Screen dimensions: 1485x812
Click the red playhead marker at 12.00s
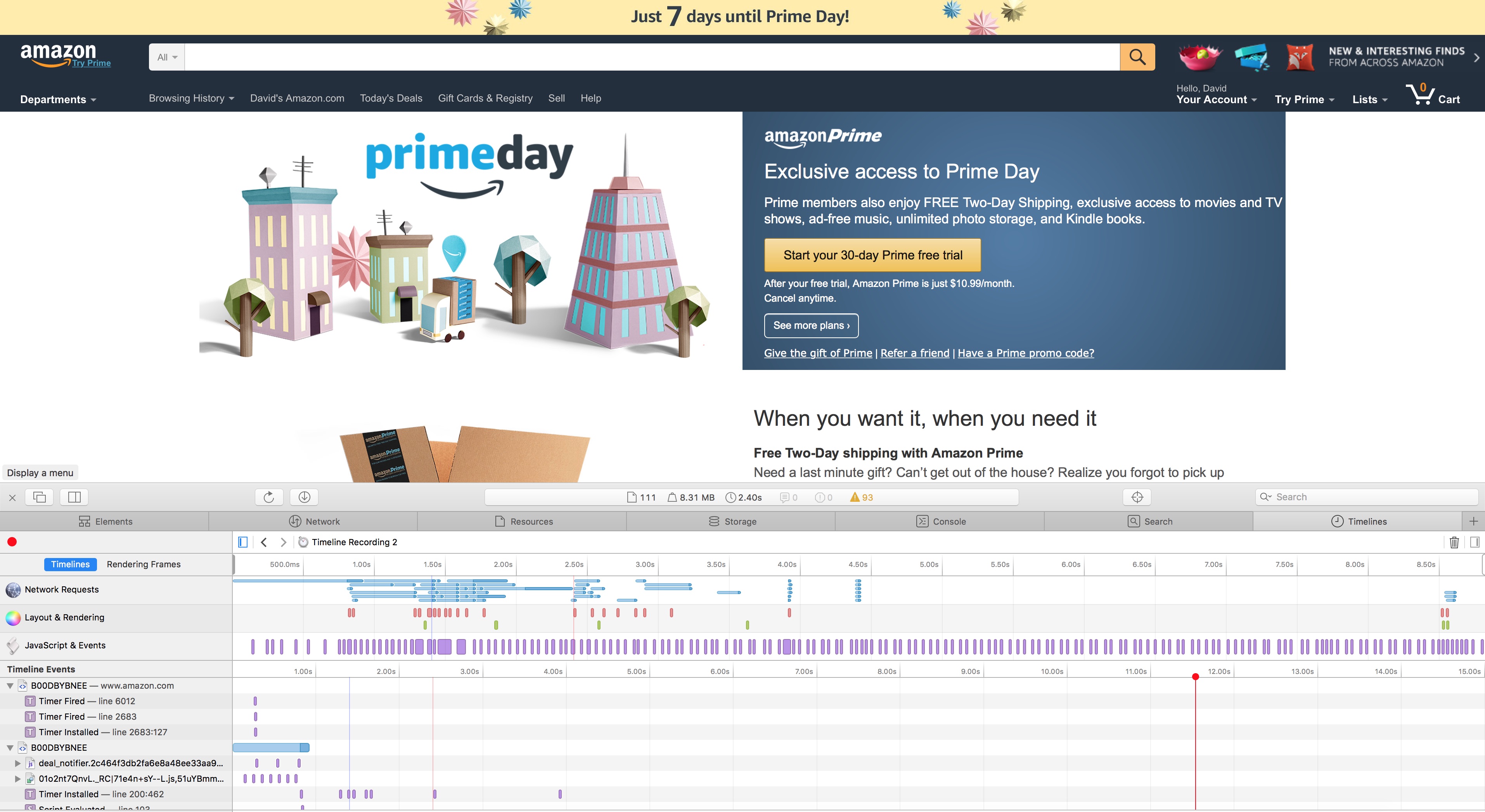pyautogui.click(x=1196, y=677)
